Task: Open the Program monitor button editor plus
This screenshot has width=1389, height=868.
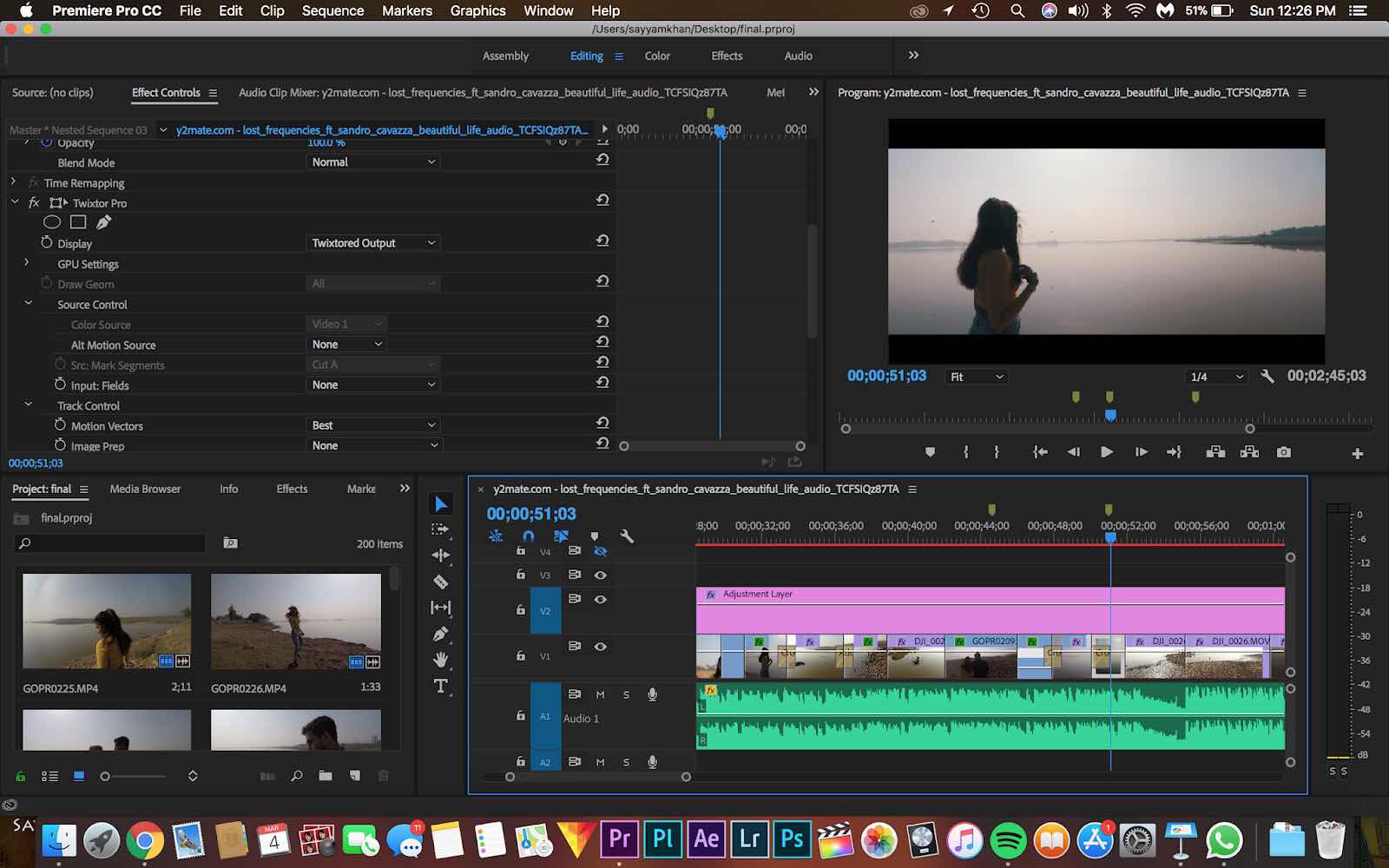Action: point(1358,453)
